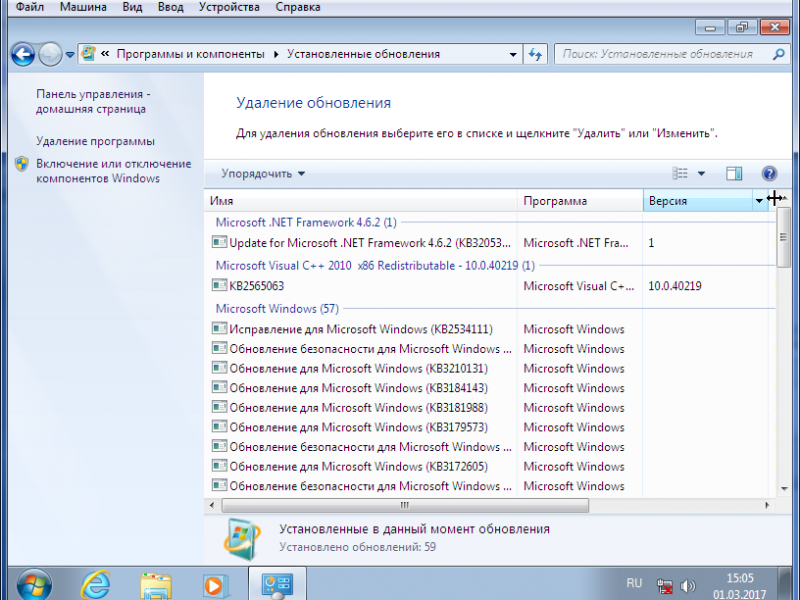800x600 pixels.
Task: Select the KB2565063 update row
Action: pyautogui.click(x=490, y=286)
